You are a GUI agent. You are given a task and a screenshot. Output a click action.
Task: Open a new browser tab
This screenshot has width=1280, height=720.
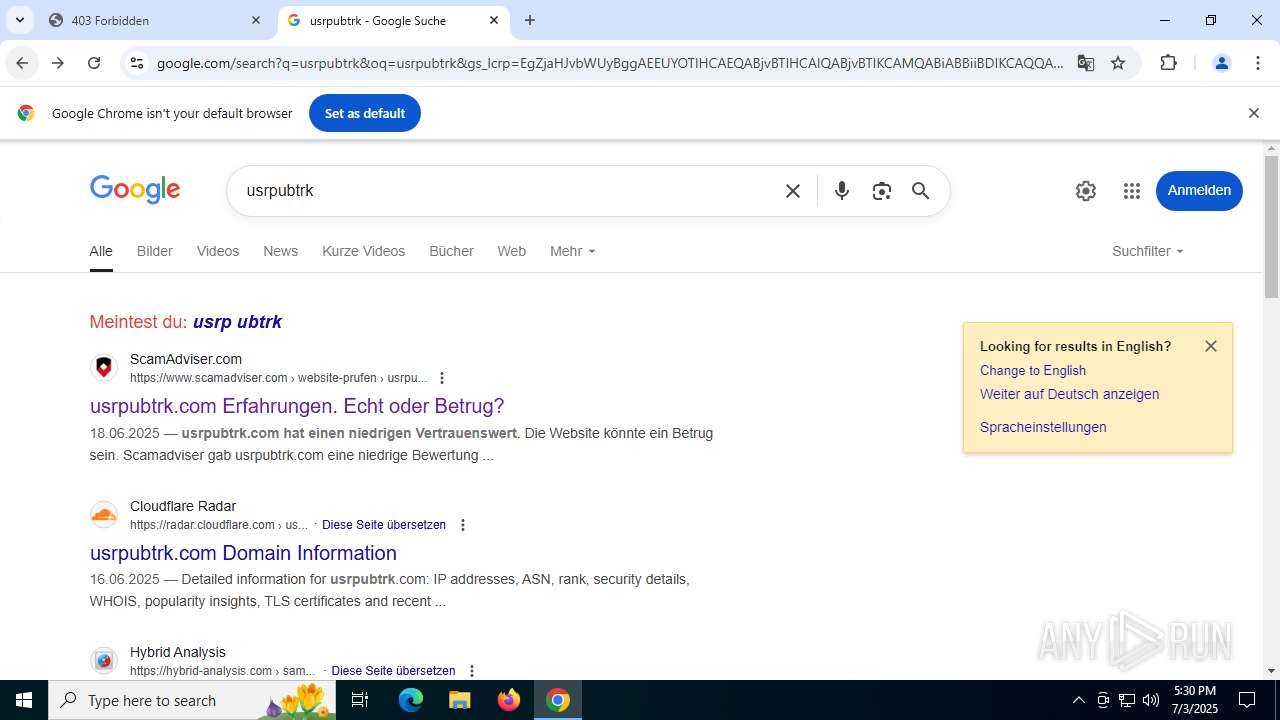point(530,20)
